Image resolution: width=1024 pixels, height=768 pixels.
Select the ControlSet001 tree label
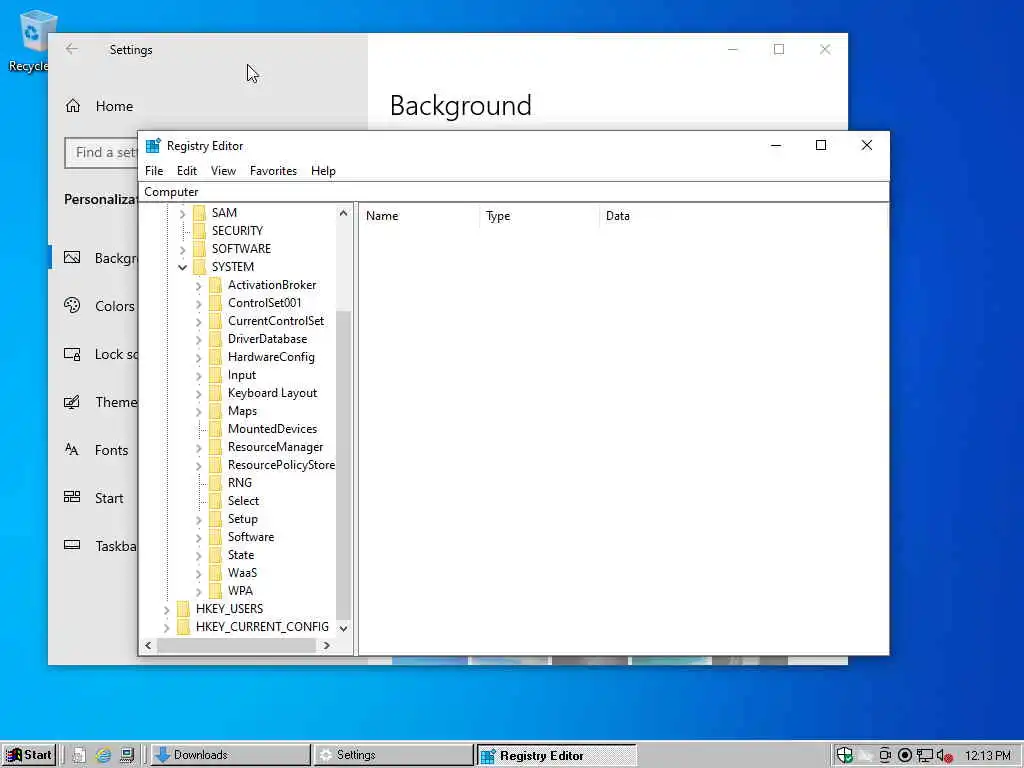[x=264, y=303]
